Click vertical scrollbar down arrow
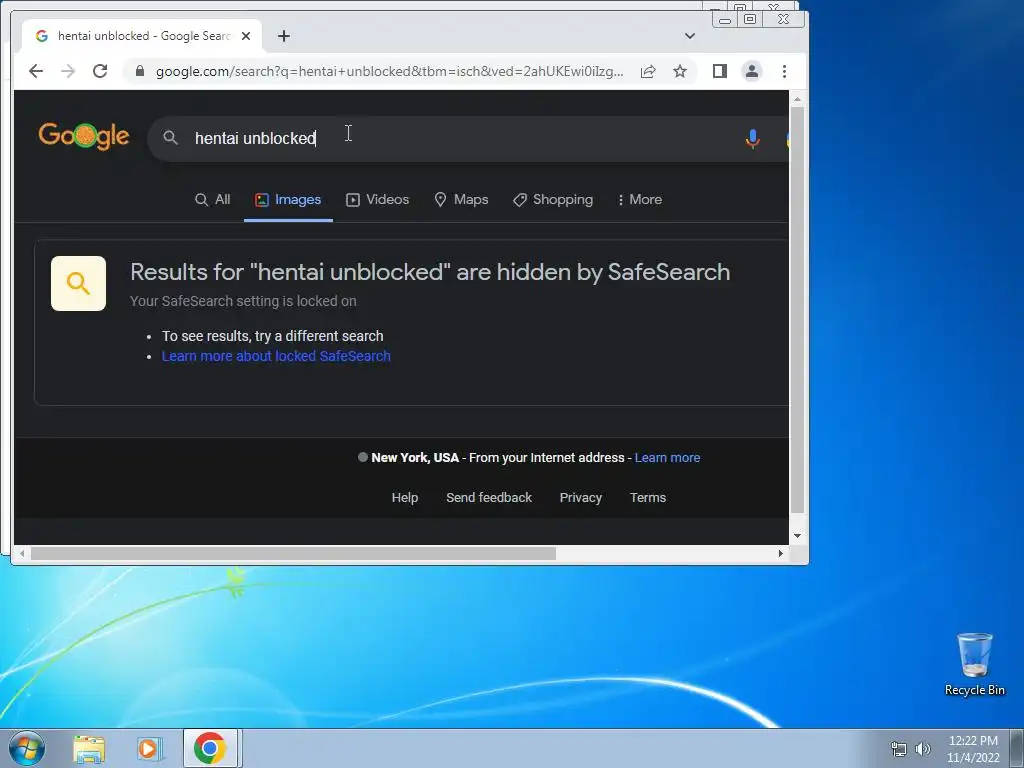This screenshot has width=1024, height=768. (797, 536)
